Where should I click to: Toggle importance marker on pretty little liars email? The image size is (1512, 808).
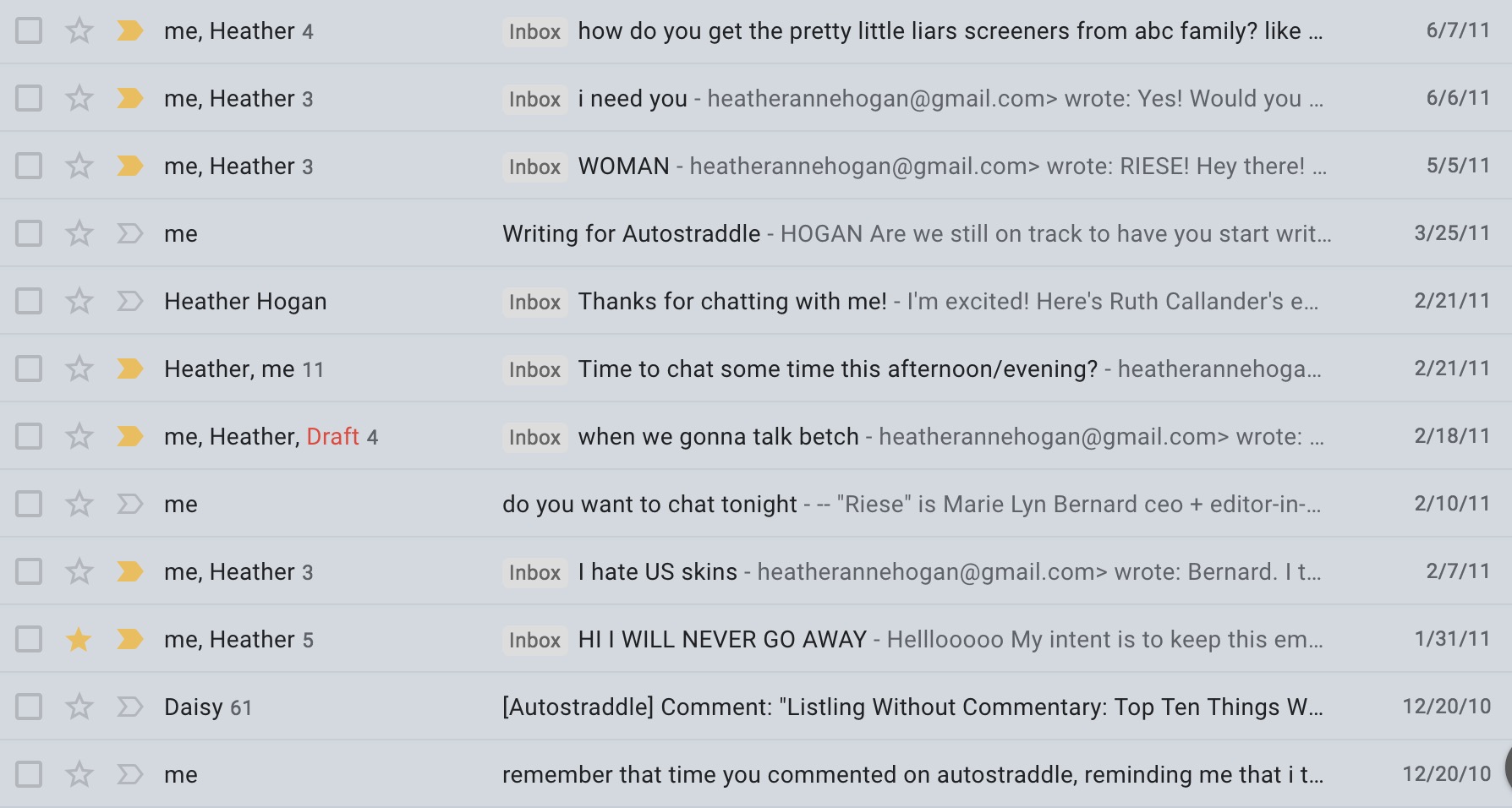point(129,30)
